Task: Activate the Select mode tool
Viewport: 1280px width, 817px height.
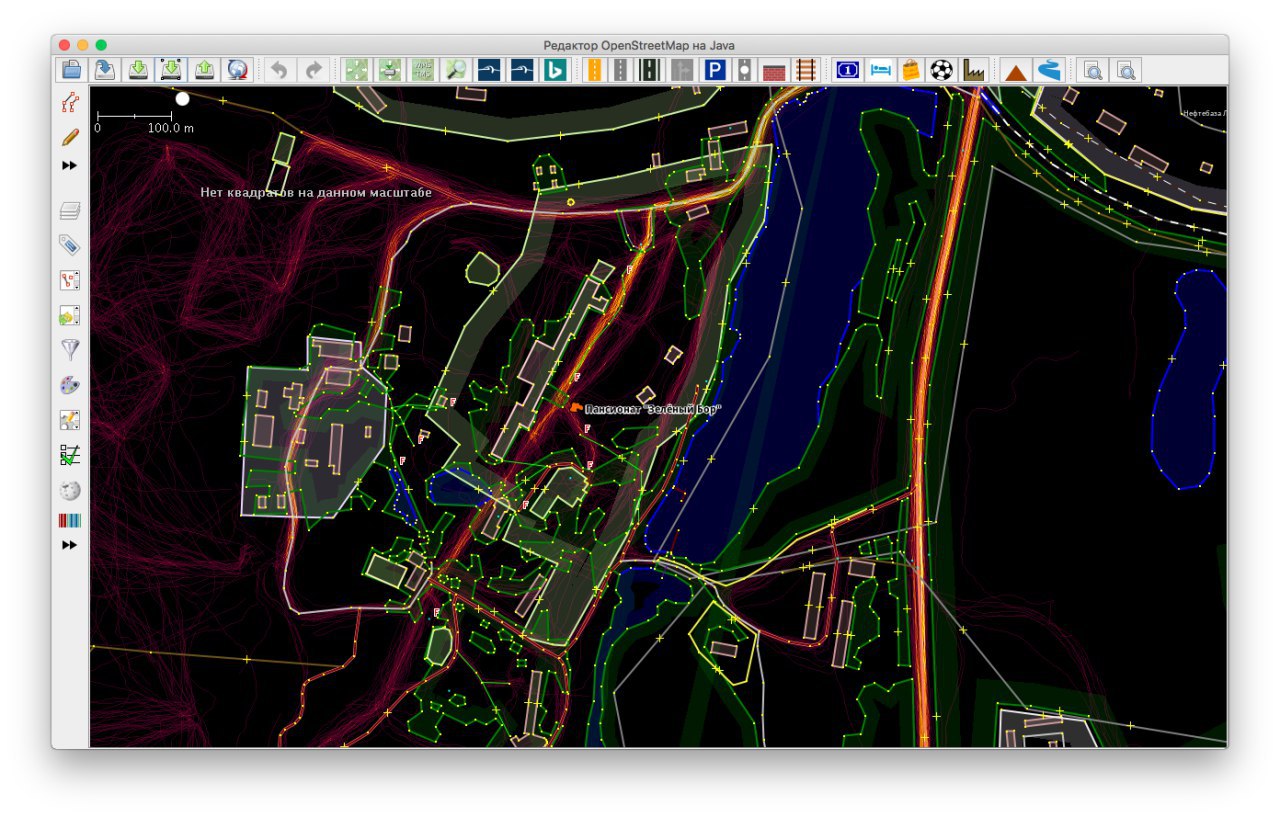Action: point(69,102)
